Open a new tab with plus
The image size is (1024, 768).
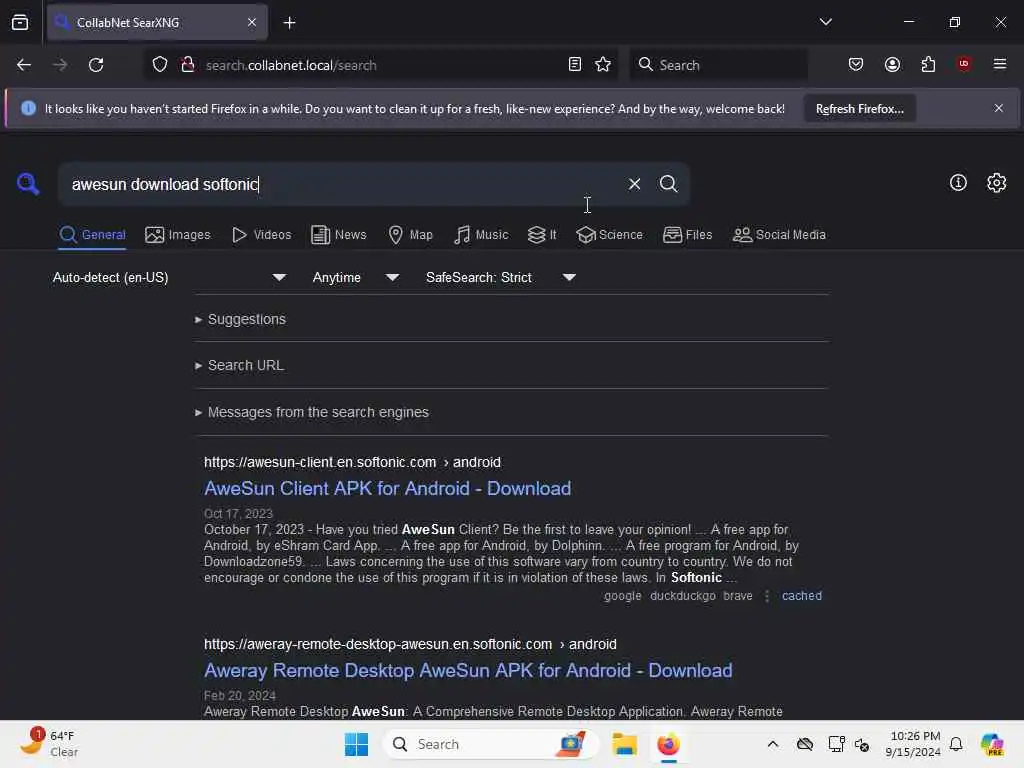coord(289,23)
